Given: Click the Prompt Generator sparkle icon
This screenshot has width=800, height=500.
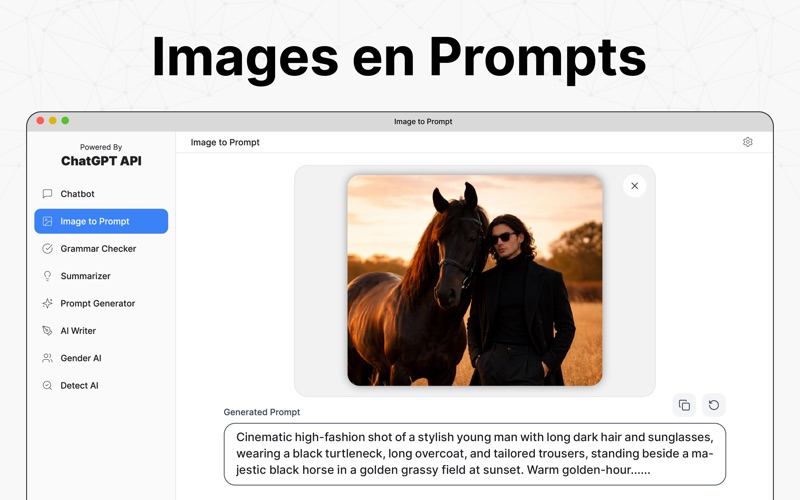Looking at the screenshot, I should [47, 304].
